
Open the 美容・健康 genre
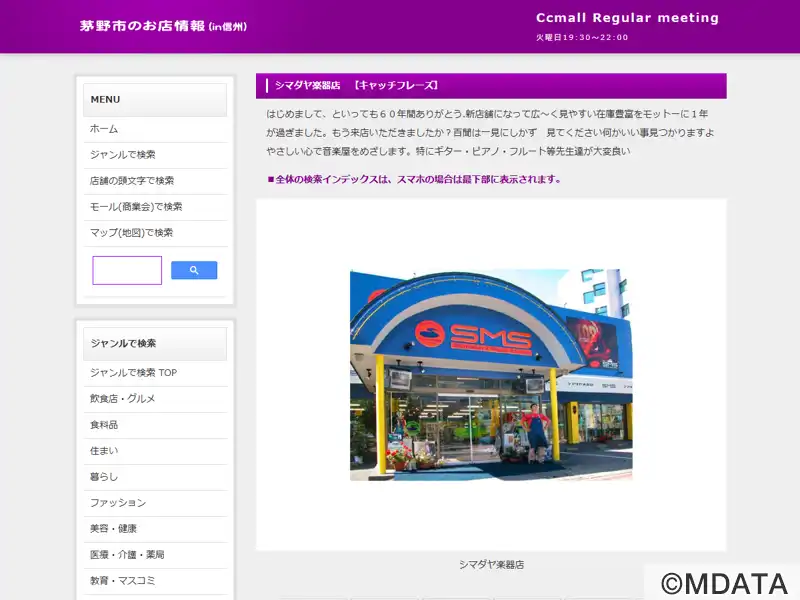[155, 529]
